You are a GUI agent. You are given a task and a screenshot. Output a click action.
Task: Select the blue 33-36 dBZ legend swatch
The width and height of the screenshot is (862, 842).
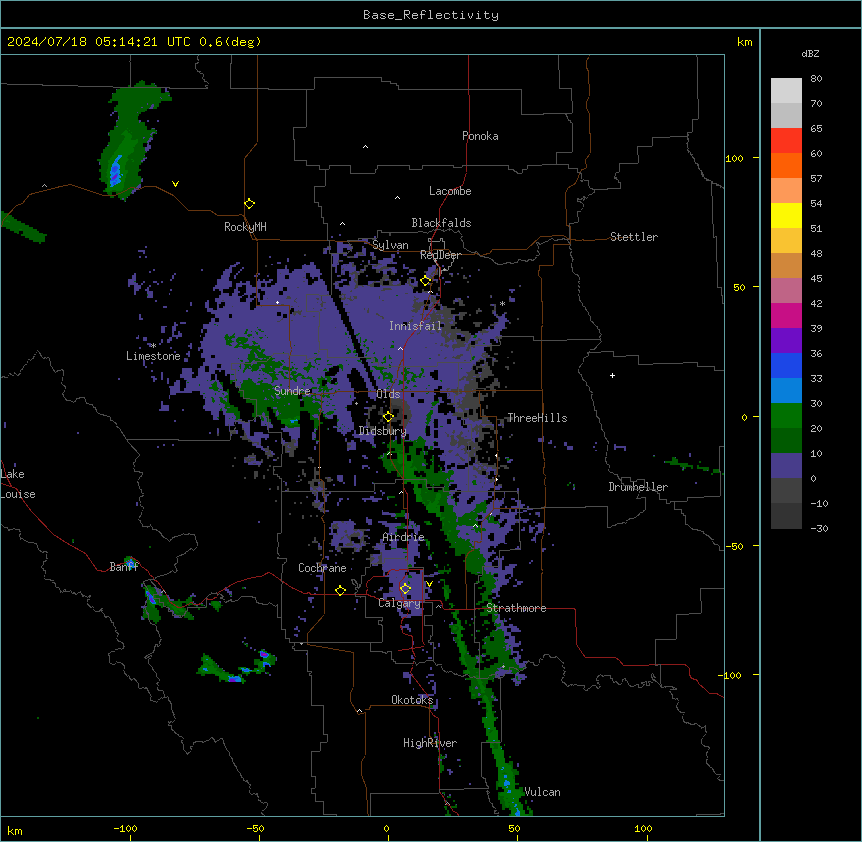click(786, 365)
